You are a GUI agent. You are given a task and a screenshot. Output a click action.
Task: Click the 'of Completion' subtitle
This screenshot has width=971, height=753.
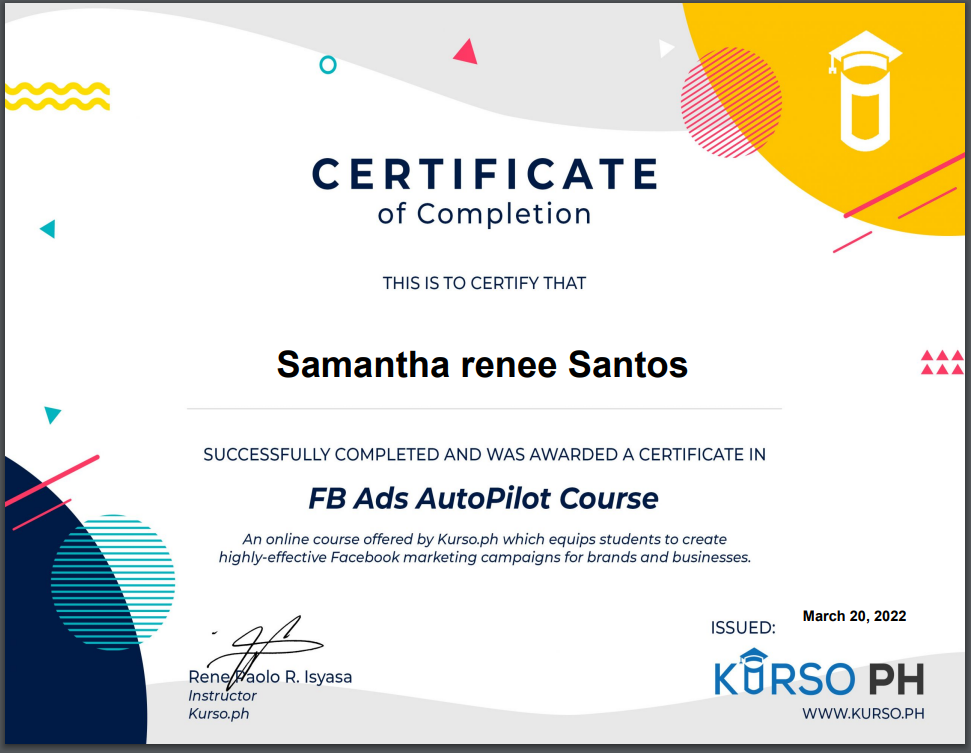click(x=484, y=214)
